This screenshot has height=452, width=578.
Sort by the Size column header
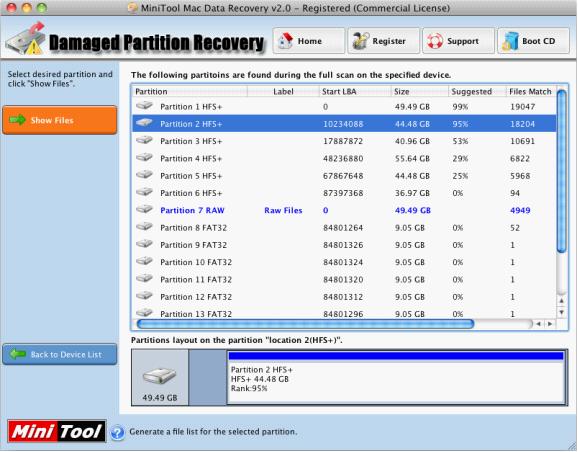[420, 91]
